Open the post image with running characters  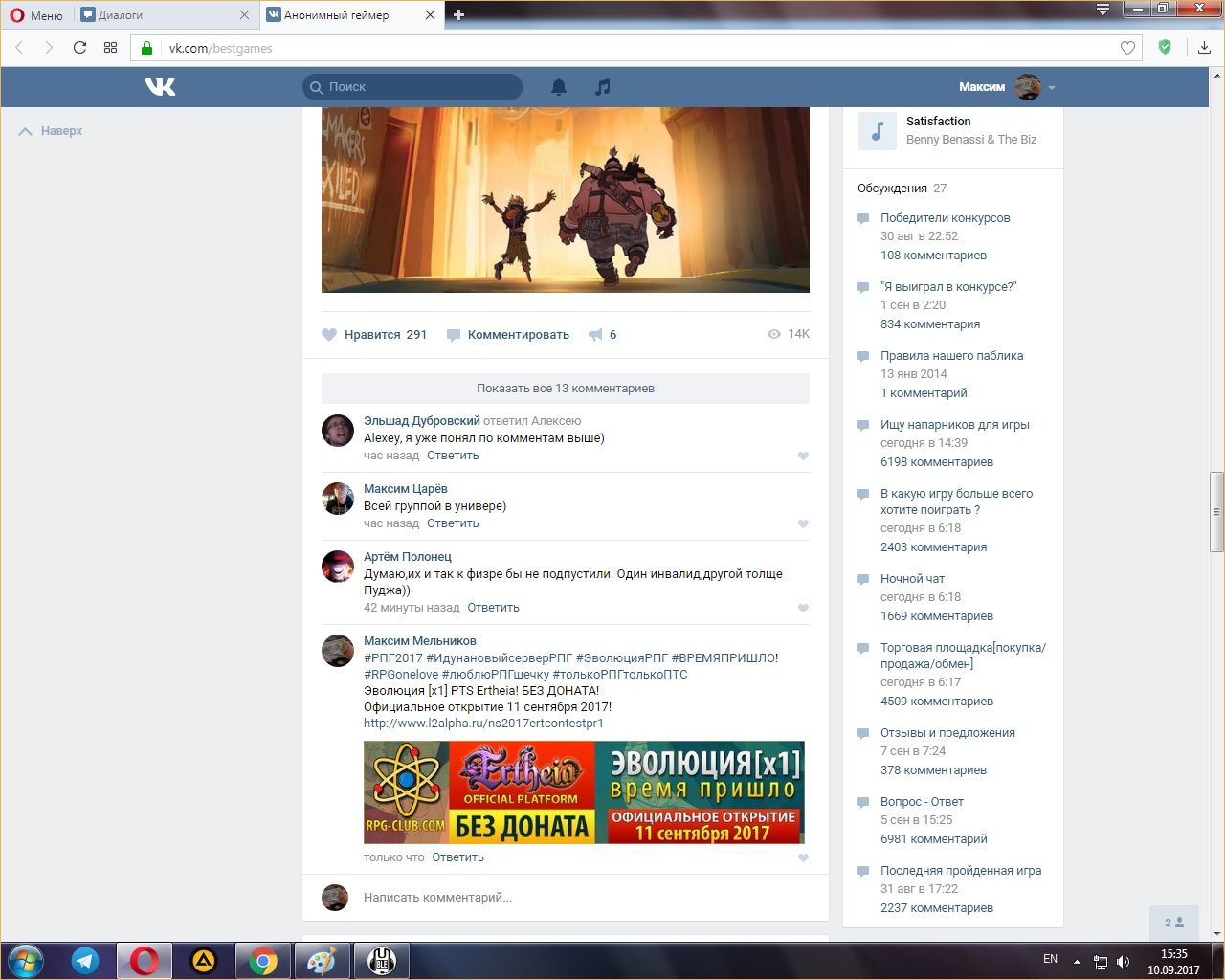[x=566, y=200]
